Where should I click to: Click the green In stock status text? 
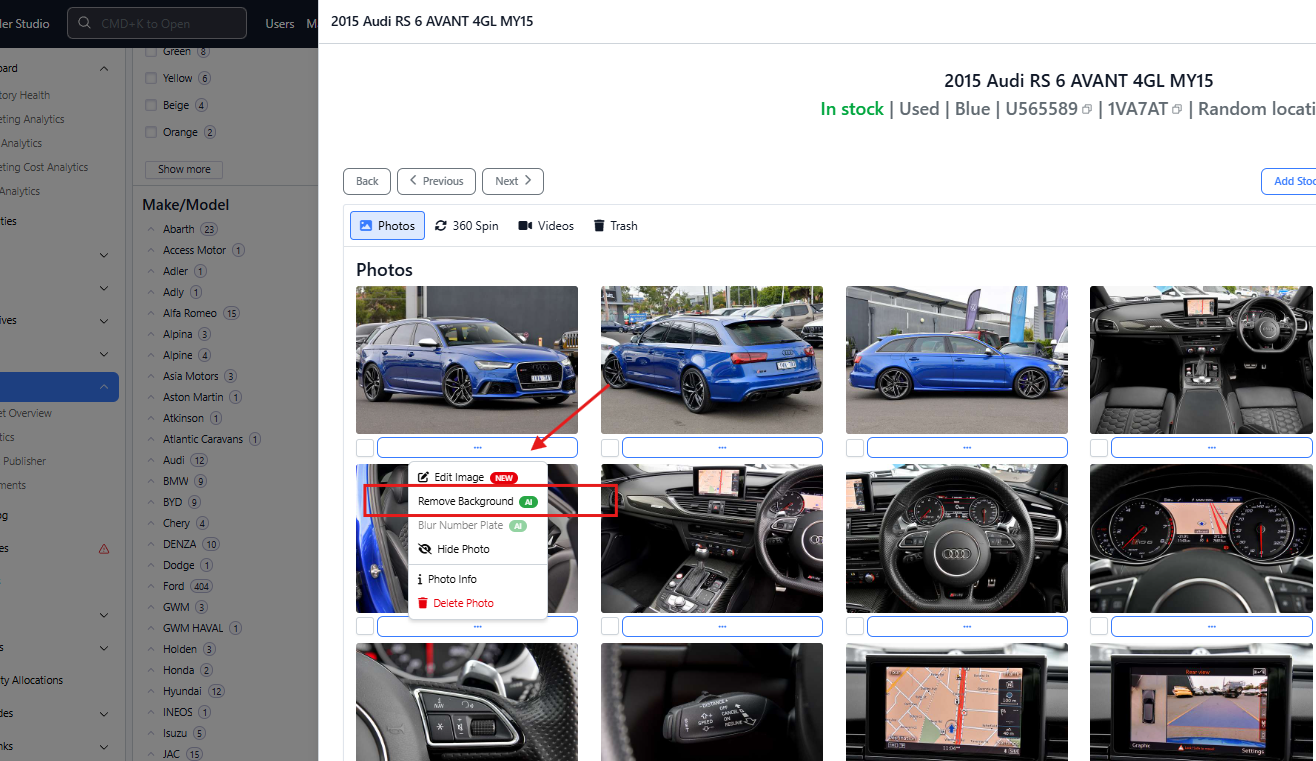(852, 109)
